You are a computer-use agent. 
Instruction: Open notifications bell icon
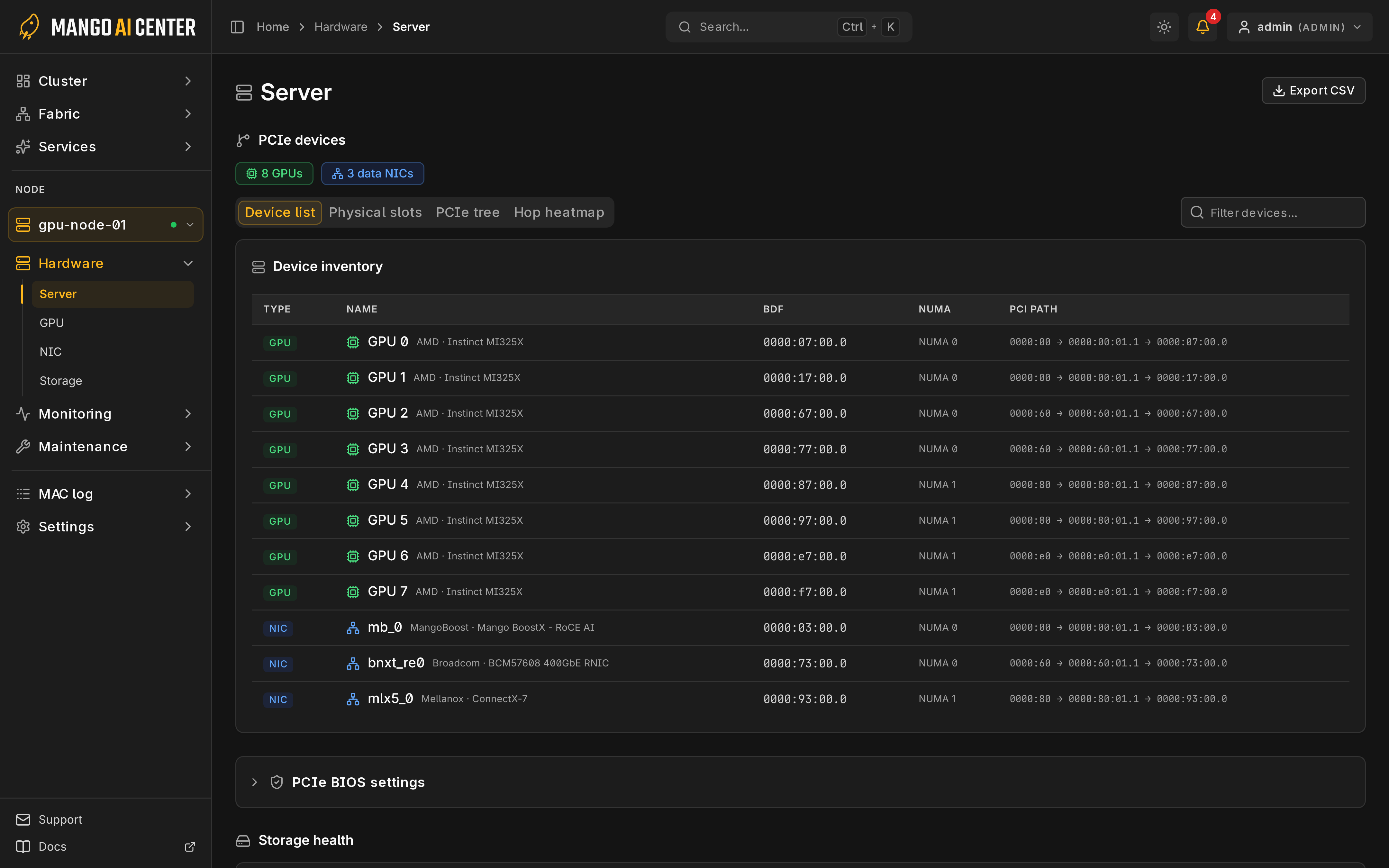[x=1203, y=27]
